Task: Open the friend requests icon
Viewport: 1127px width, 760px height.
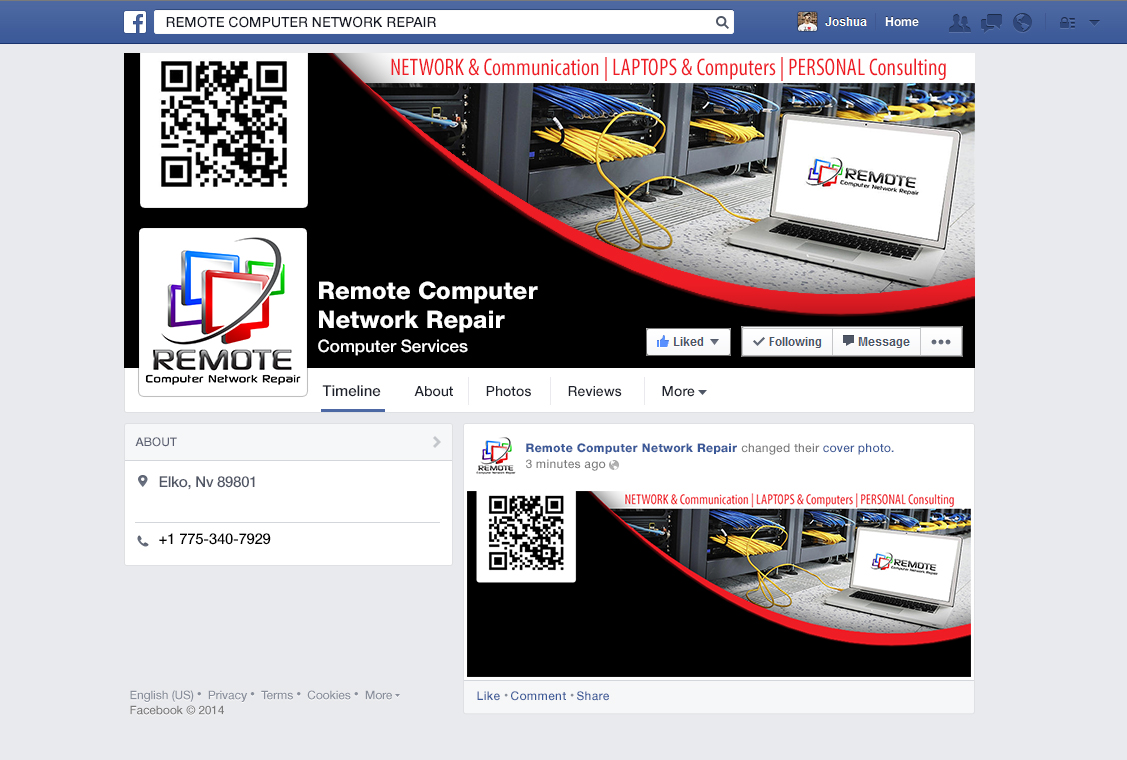Action: coord(959,22)
